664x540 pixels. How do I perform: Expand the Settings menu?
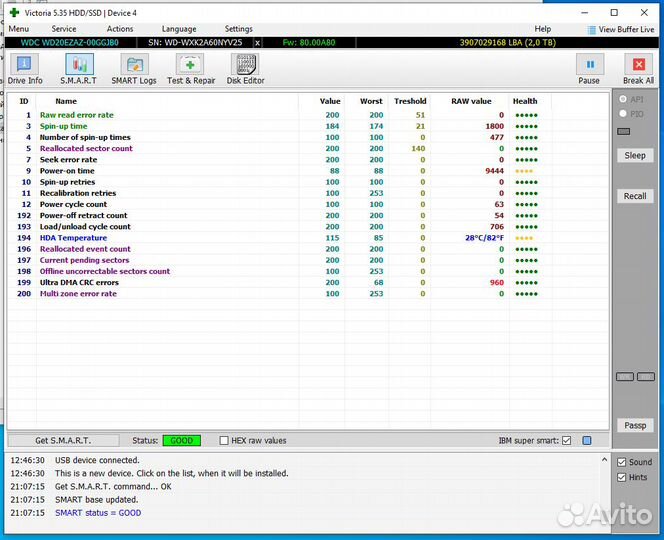coord(238,29)
